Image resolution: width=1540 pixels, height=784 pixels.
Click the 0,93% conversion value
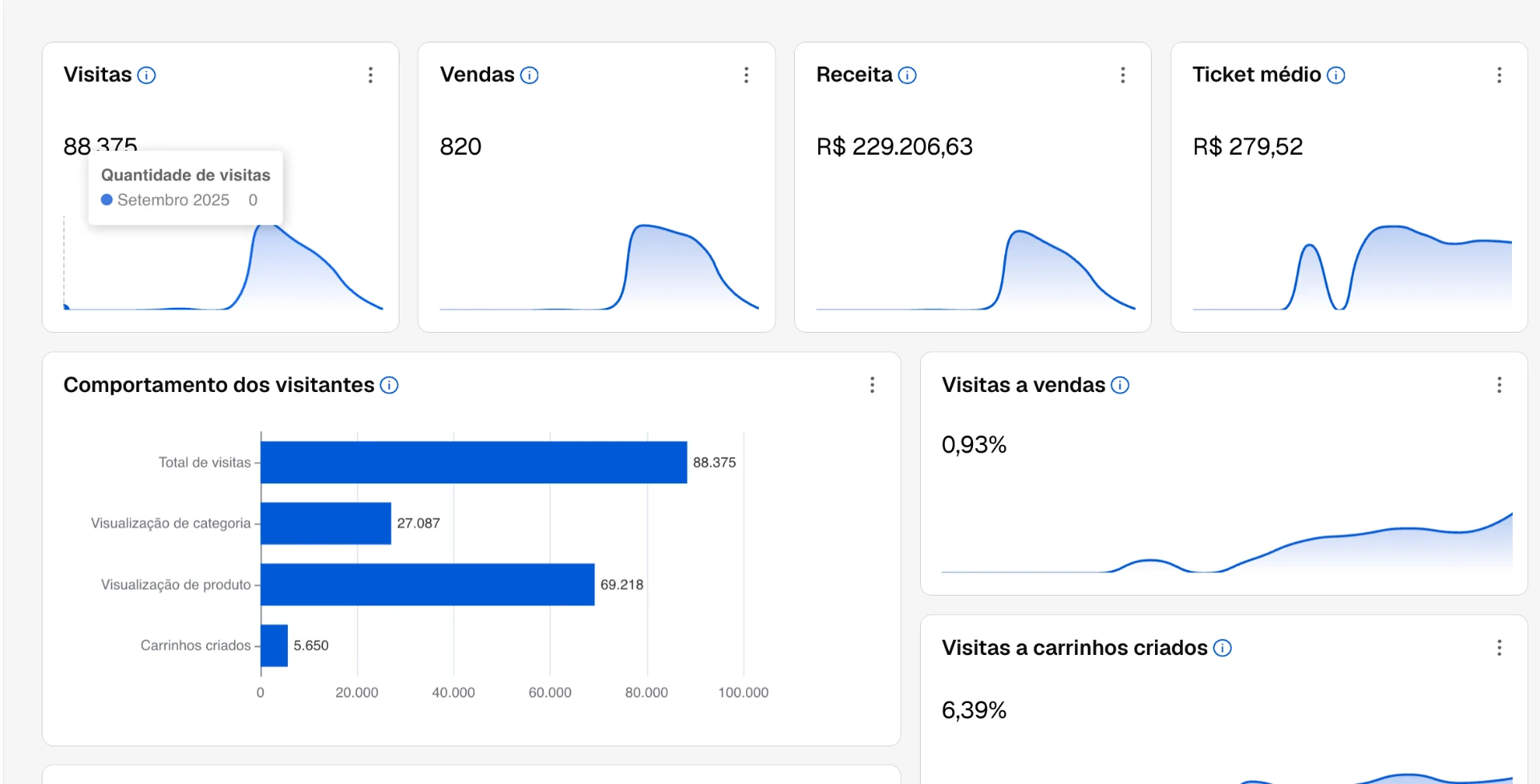click(974, 445)
